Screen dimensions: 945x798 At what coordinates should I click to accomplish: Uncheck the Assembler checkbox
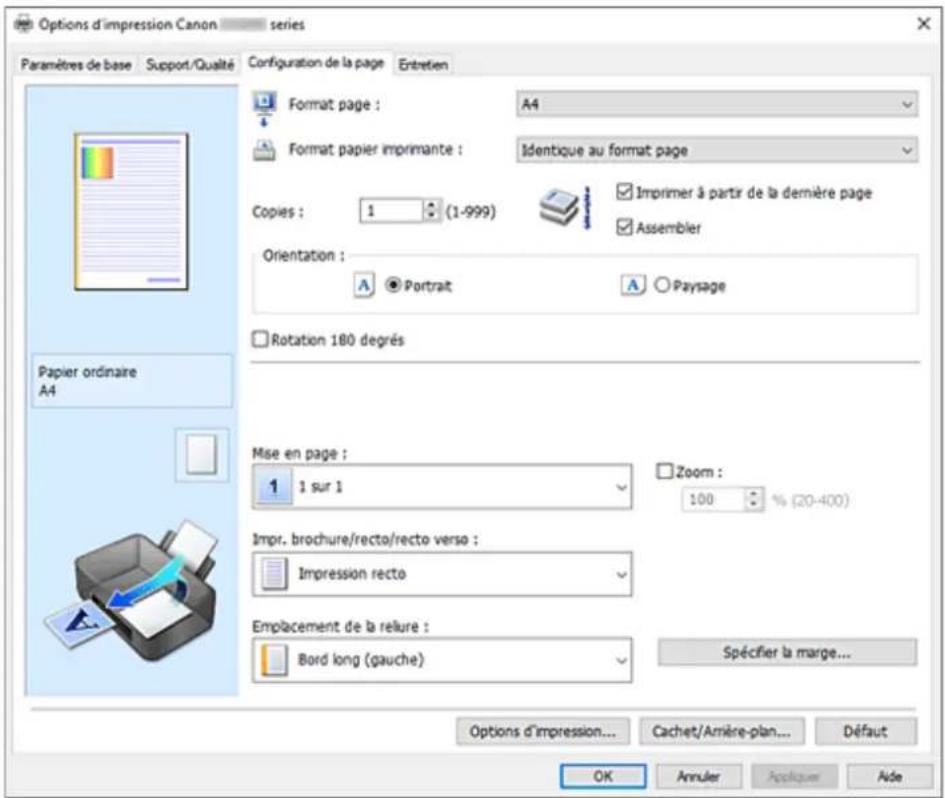point(624,227)
